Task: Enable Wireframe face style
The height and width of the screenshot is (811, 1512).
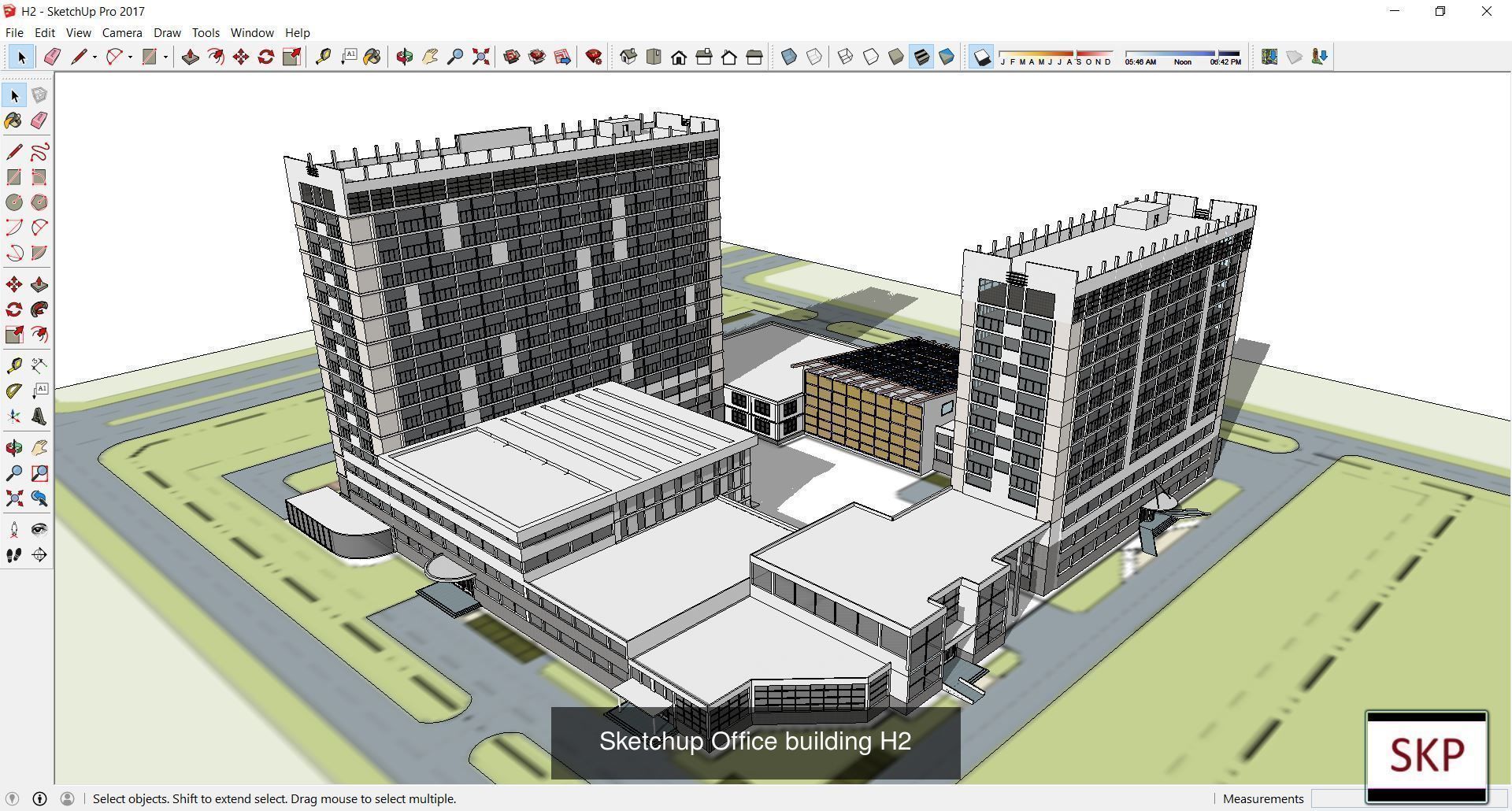Action: pyautogui.click(x=845, y=57)
